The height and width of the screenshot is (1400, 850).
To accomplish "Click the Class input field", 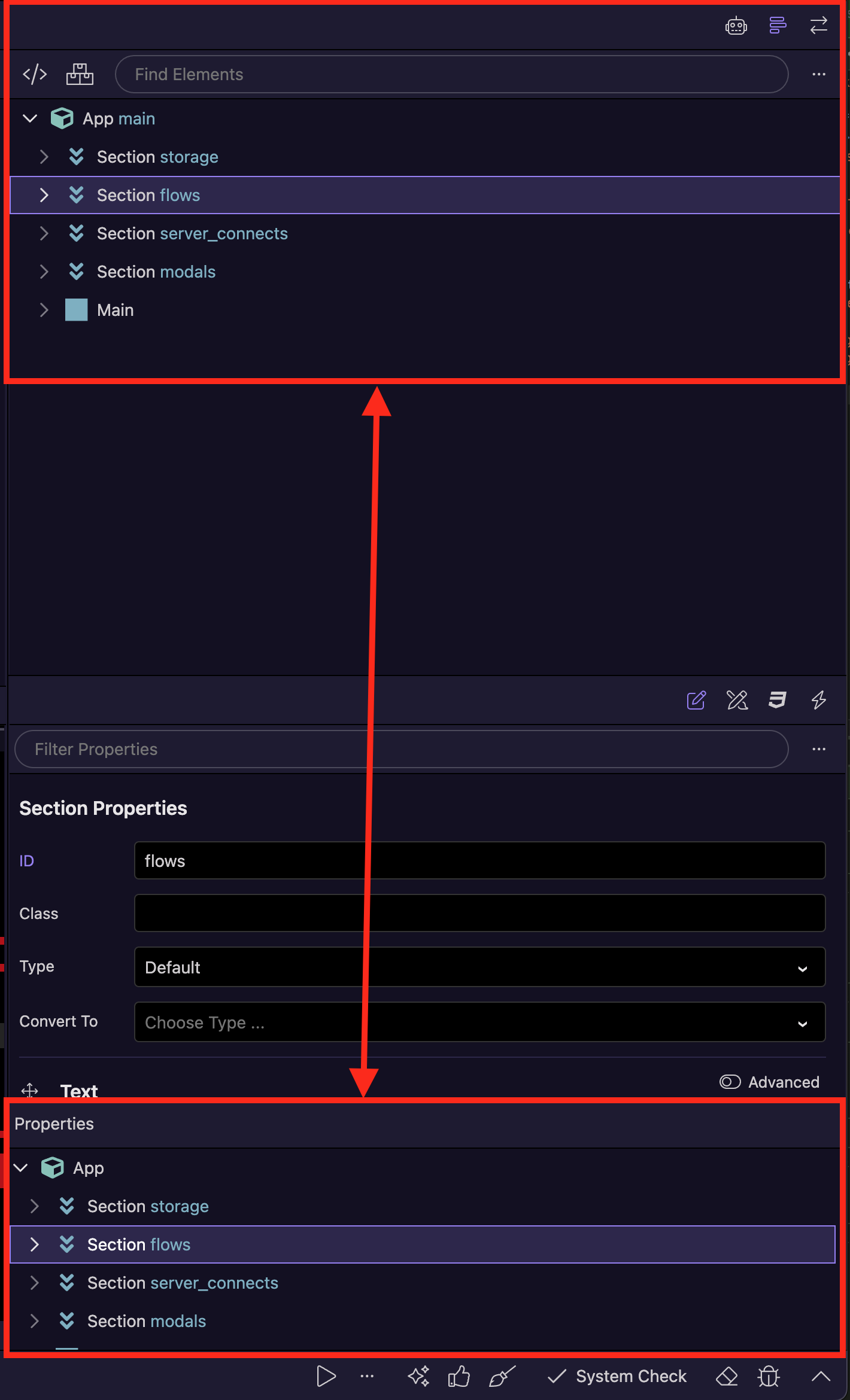I will 479,913.
